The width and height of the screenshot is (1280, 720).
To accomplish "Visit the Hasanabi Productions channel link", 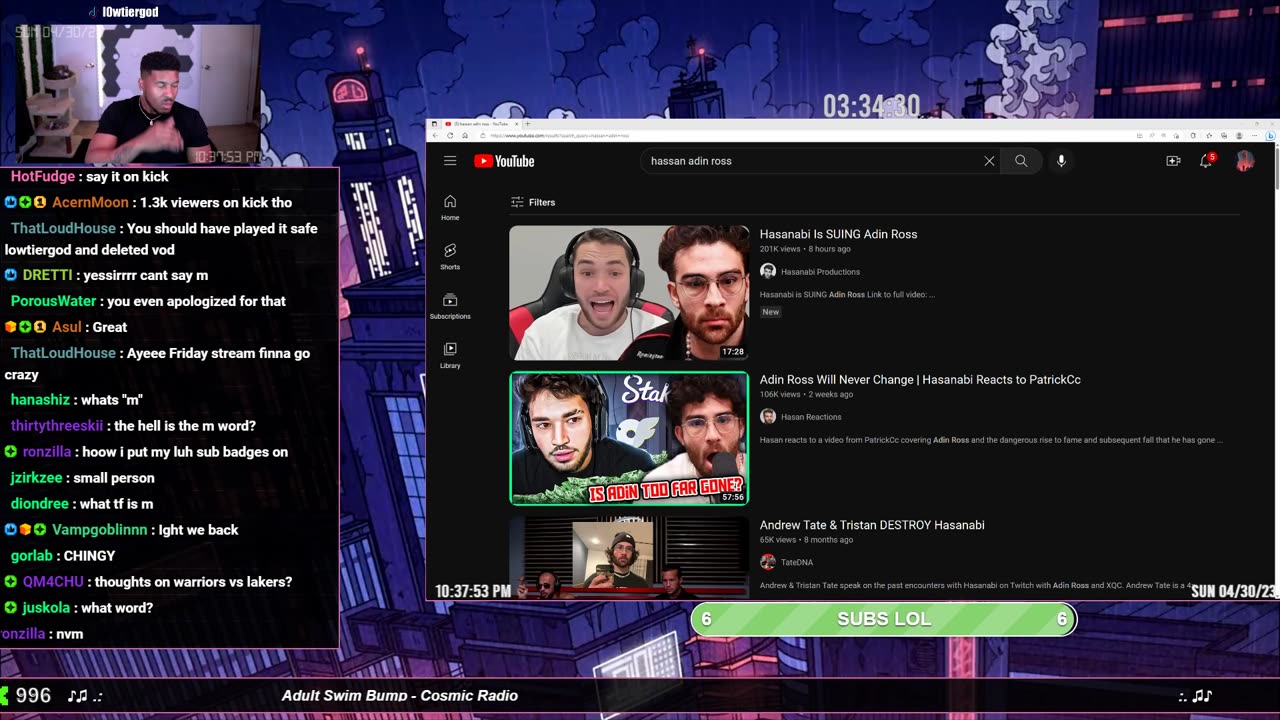I will click(820, 272).
